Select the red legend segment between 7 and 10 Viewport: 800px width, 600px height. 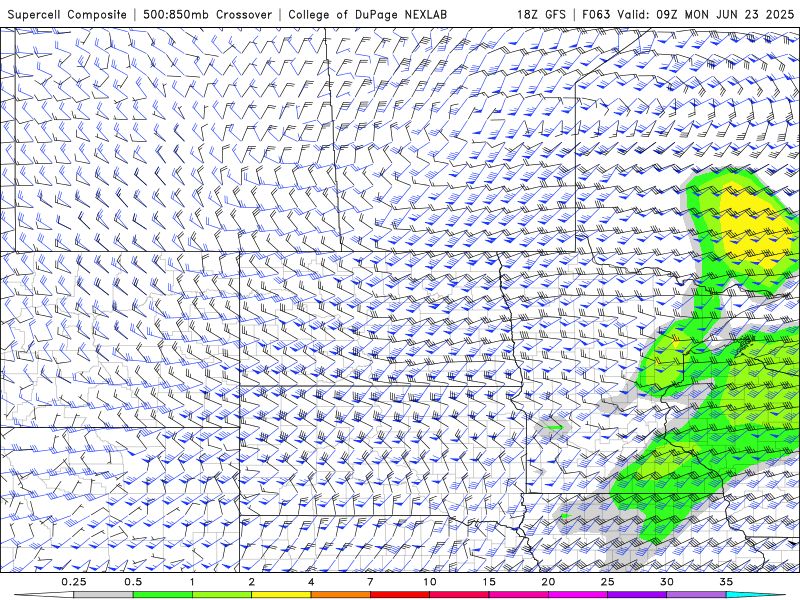[400, 595]
